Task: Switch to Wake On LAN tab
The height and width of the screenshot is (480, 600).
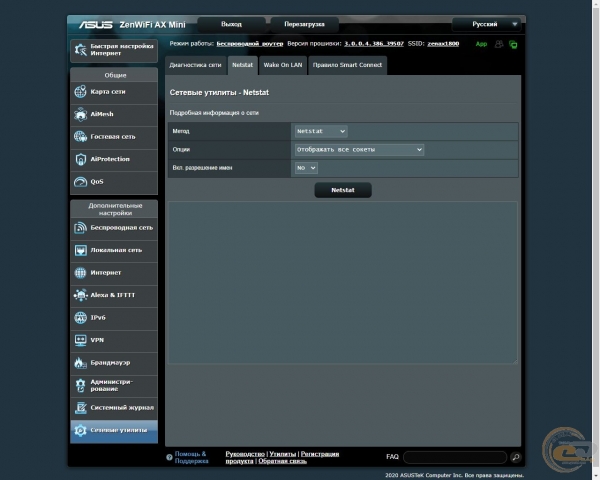Action: [x=283, y=65]
